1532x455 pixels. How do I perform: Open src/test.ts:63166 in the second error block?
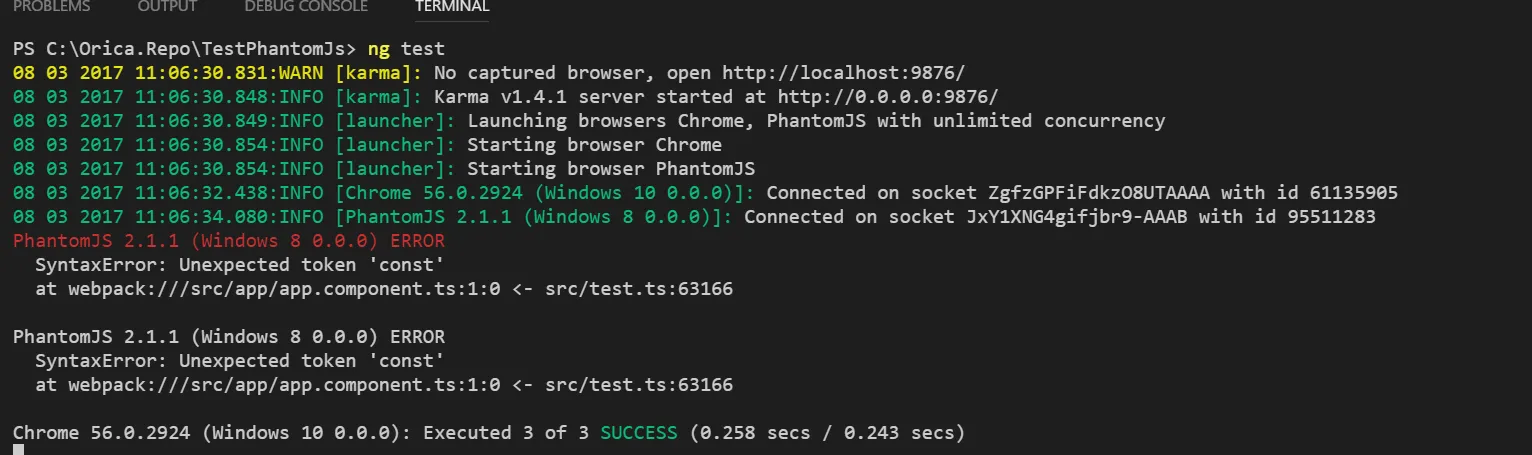coord(647,385)
